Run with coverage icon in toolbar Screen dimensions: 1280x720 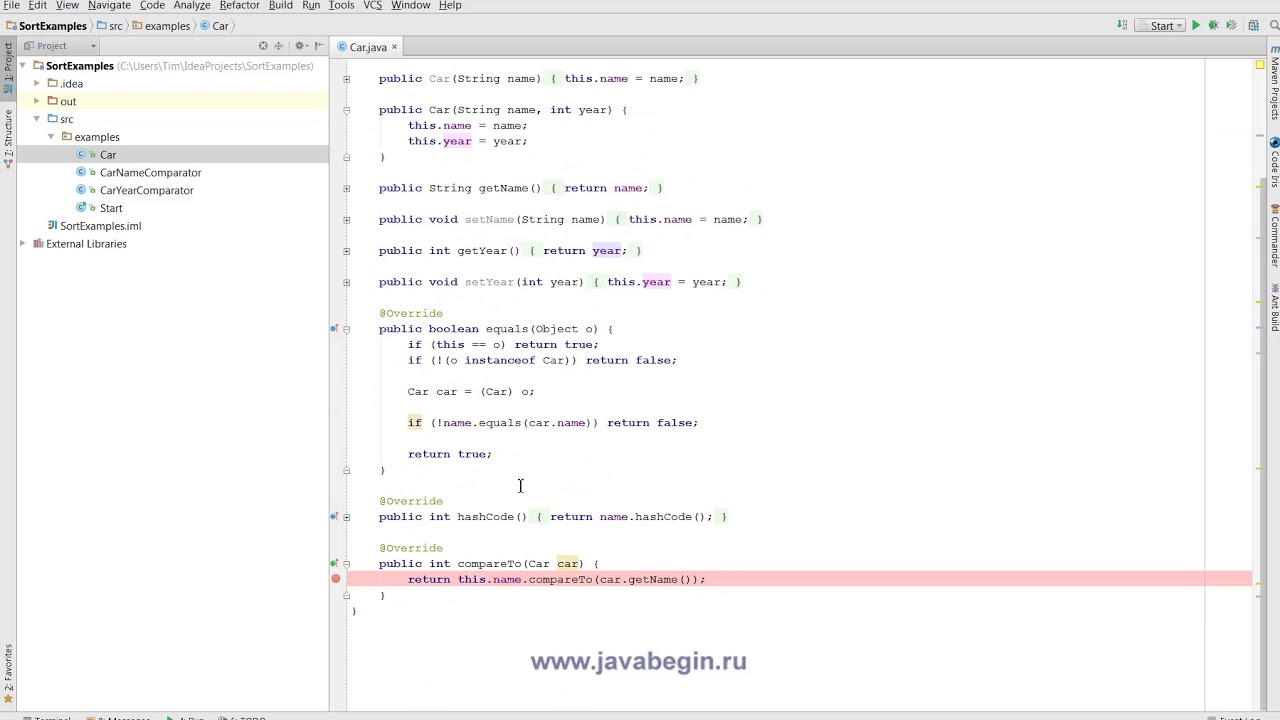coord(1231,26)
